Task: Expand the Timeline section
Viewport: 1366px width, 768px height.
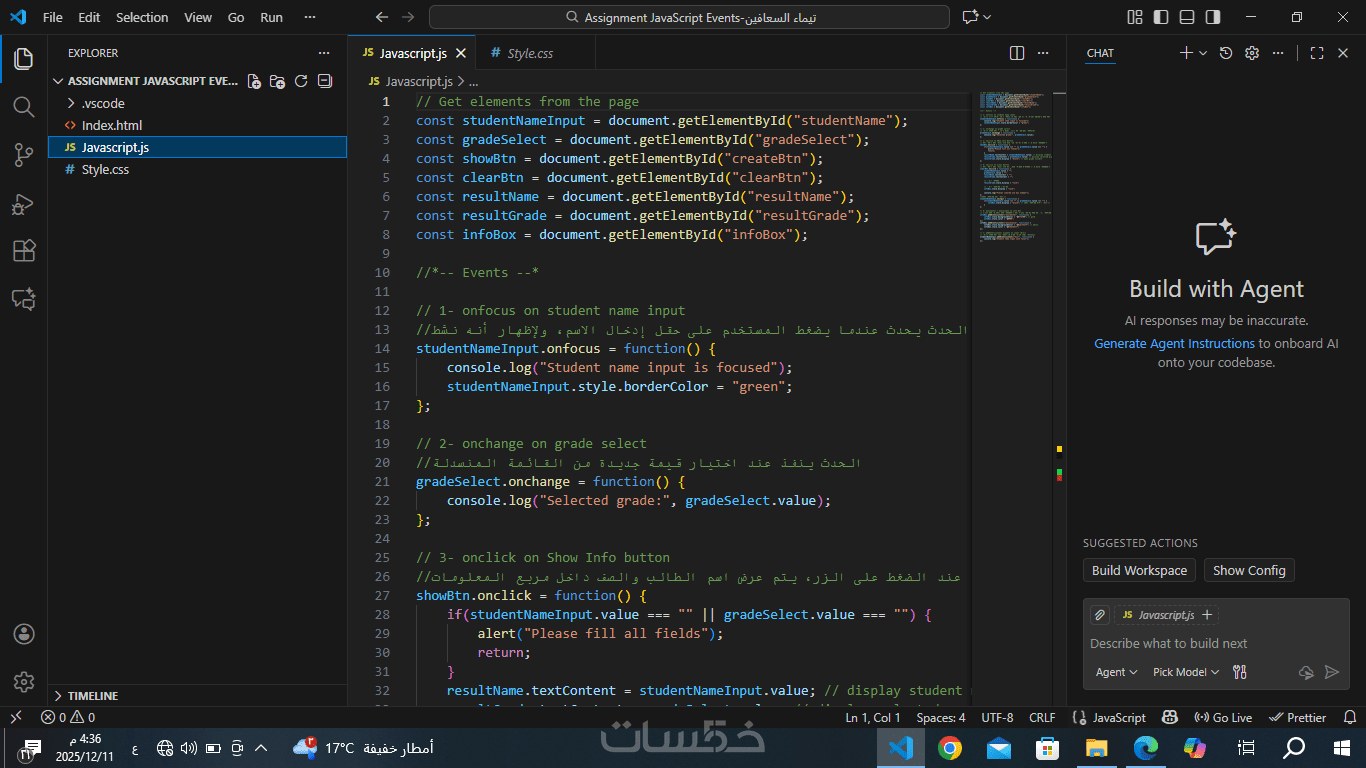Action: click(92, 695)
